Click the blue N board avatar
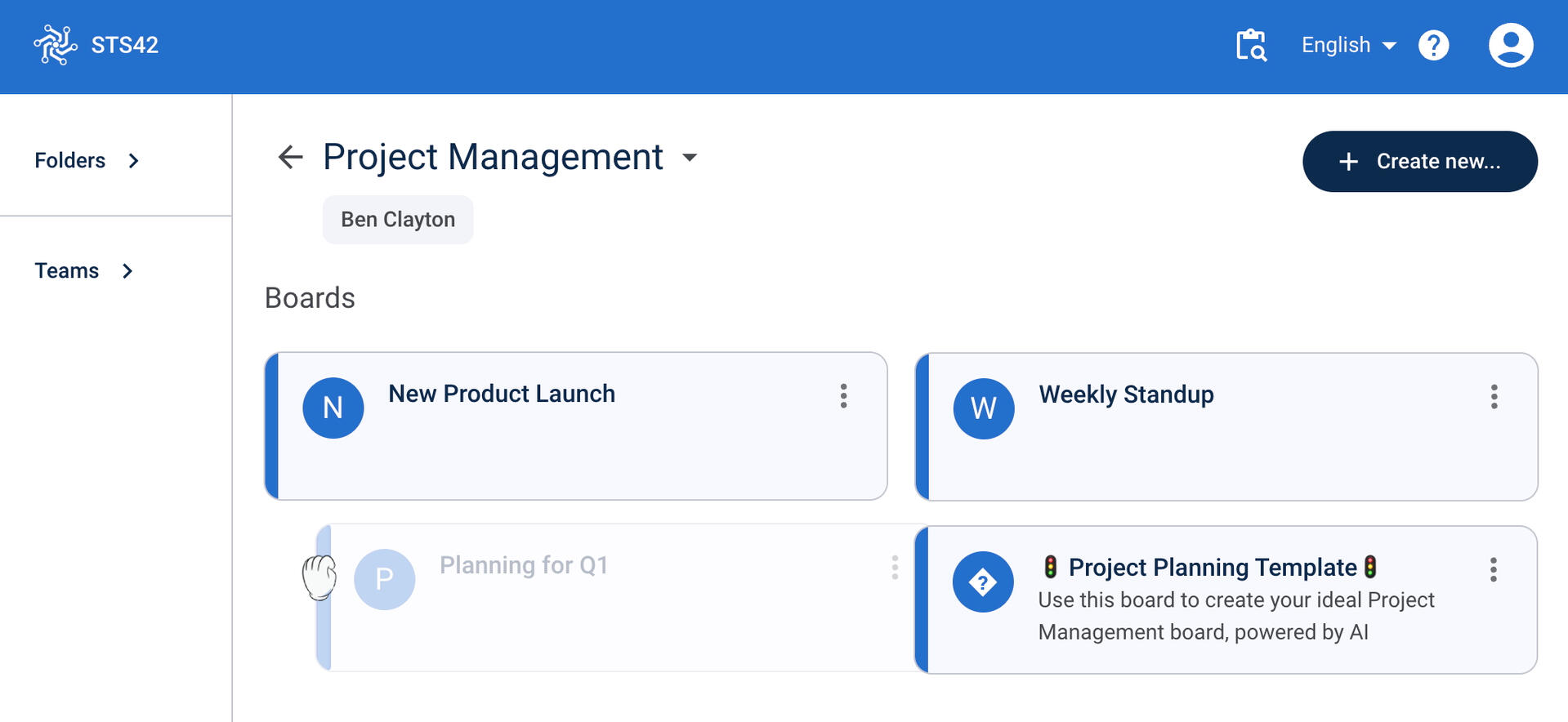The width and height of the screenshot is (1568, 722). [x=333, y=408]
